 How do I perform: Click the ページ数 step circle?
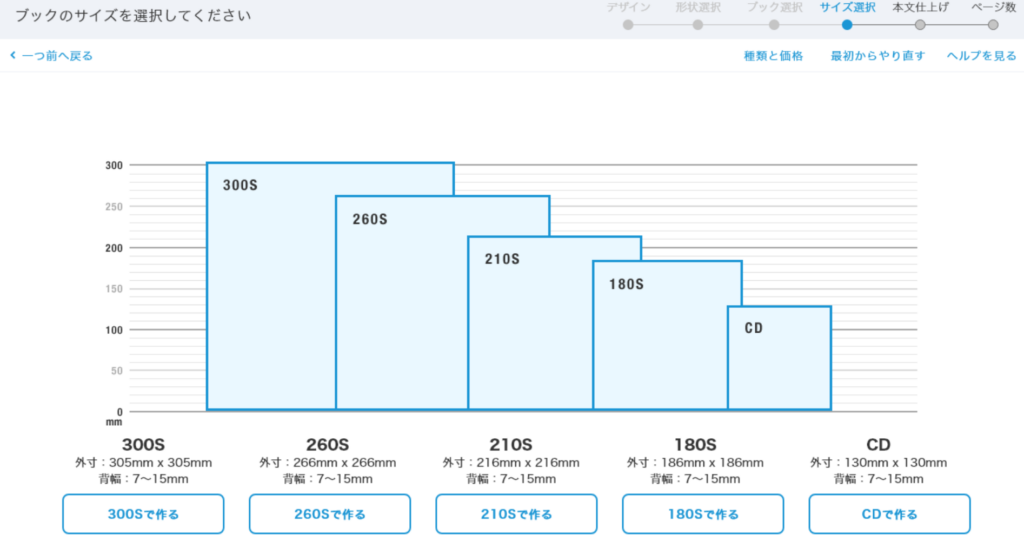993,24
